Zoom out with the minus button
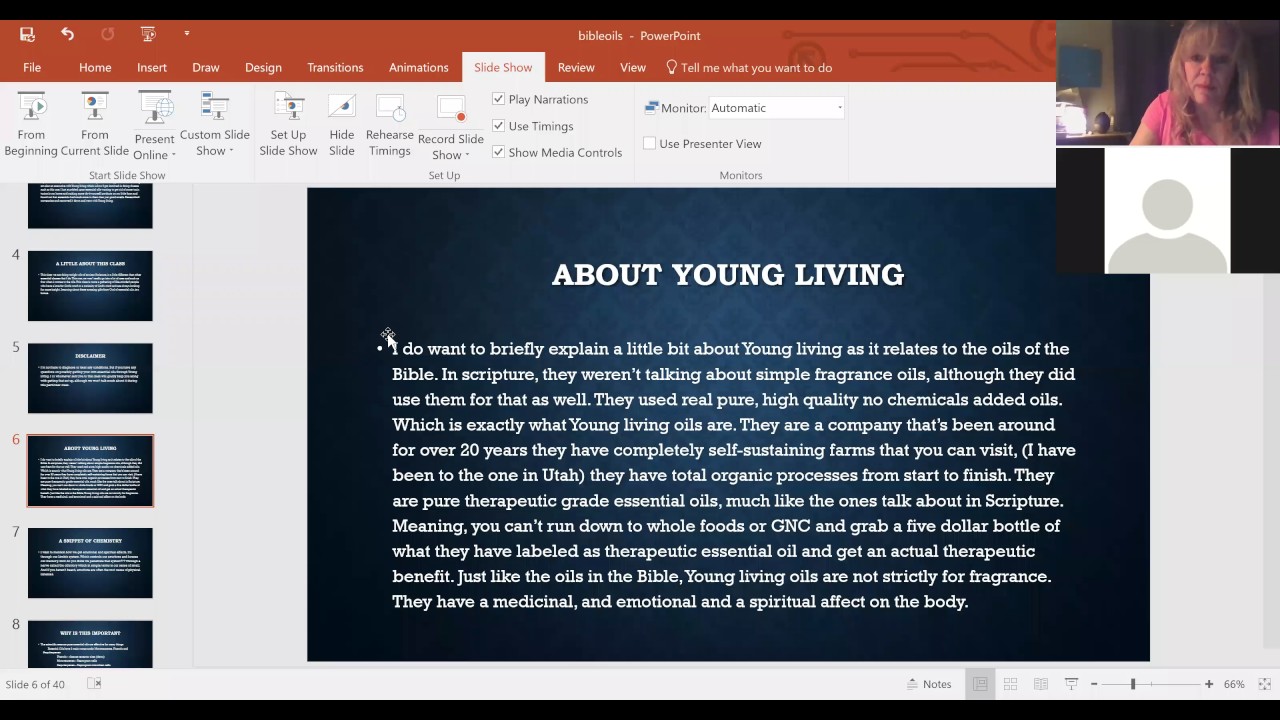Image resolution: width=1280 pixels, height=720 pixels. click(1094, 684)
